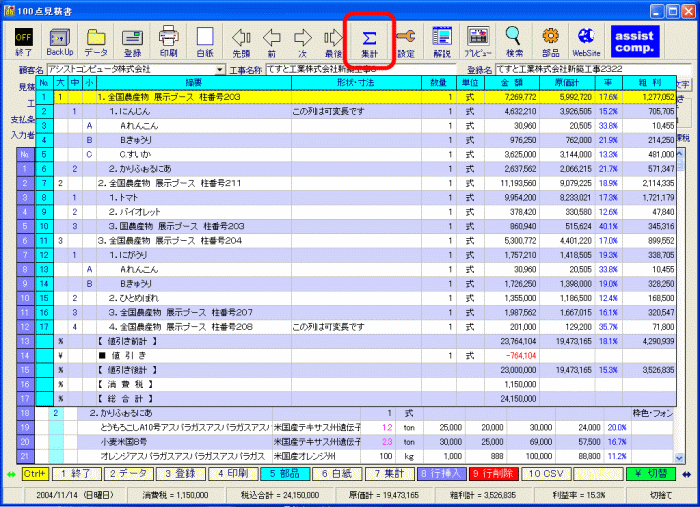This screenshot has width=700, height=507.
Task: Click the OFF 終了 exit icon
Action: (23, 42)
